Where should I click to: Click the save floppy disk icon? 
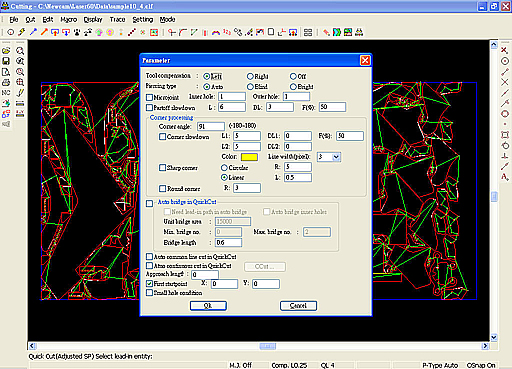pos(6,61)
